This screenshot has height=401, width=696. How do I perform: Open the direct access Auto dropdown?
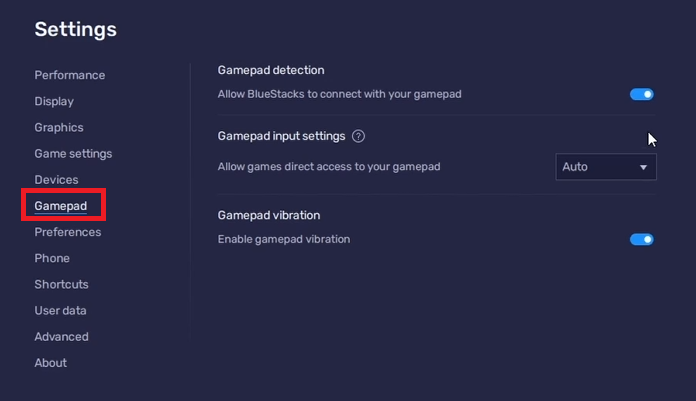[x=605, y=167]
